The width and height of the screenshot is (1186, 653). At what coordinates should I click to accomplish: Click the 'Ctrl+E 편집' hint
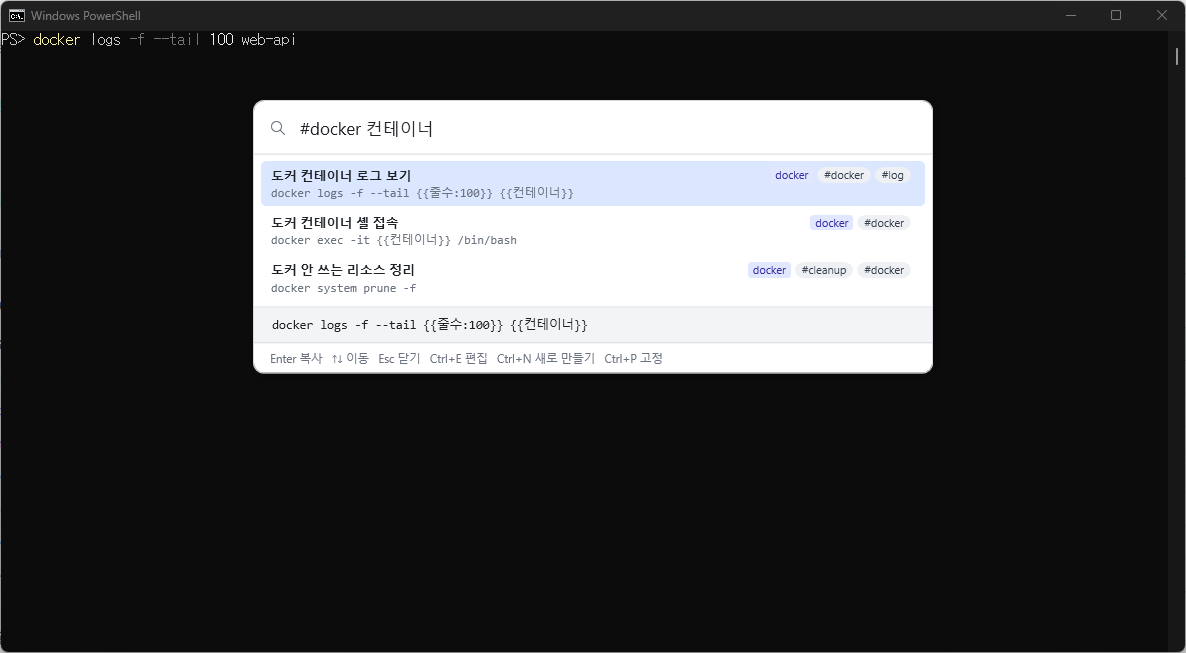coord(458,359)
